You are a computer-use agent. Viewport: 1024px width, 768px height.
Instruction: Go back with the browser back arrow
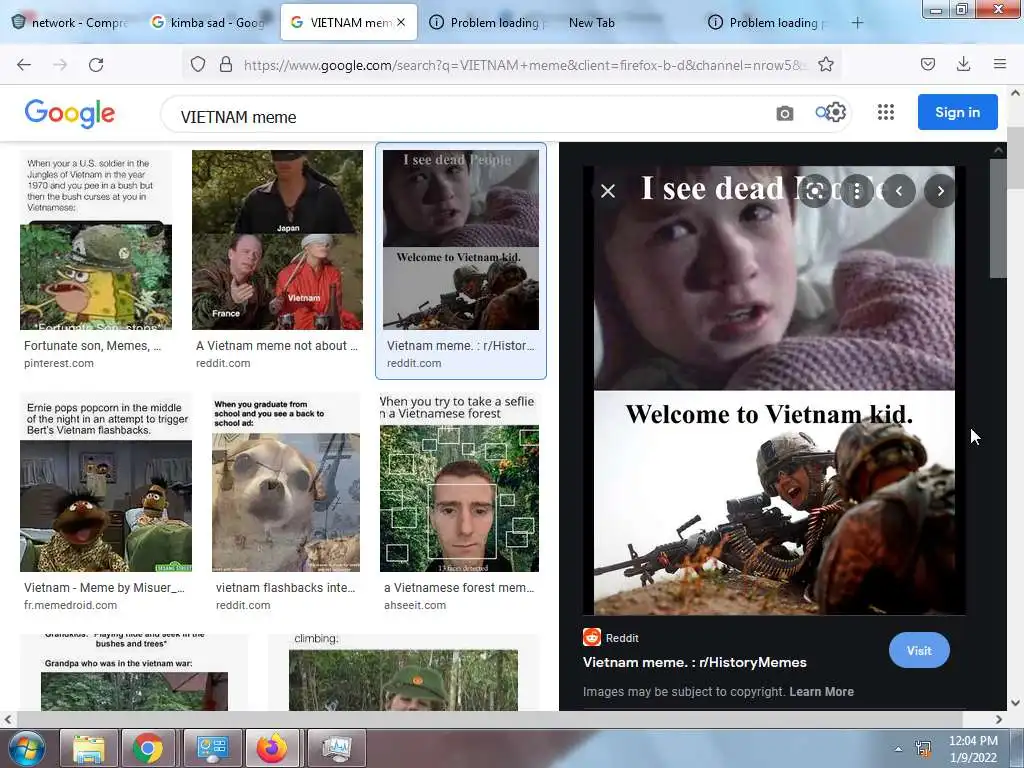[24, 65]
